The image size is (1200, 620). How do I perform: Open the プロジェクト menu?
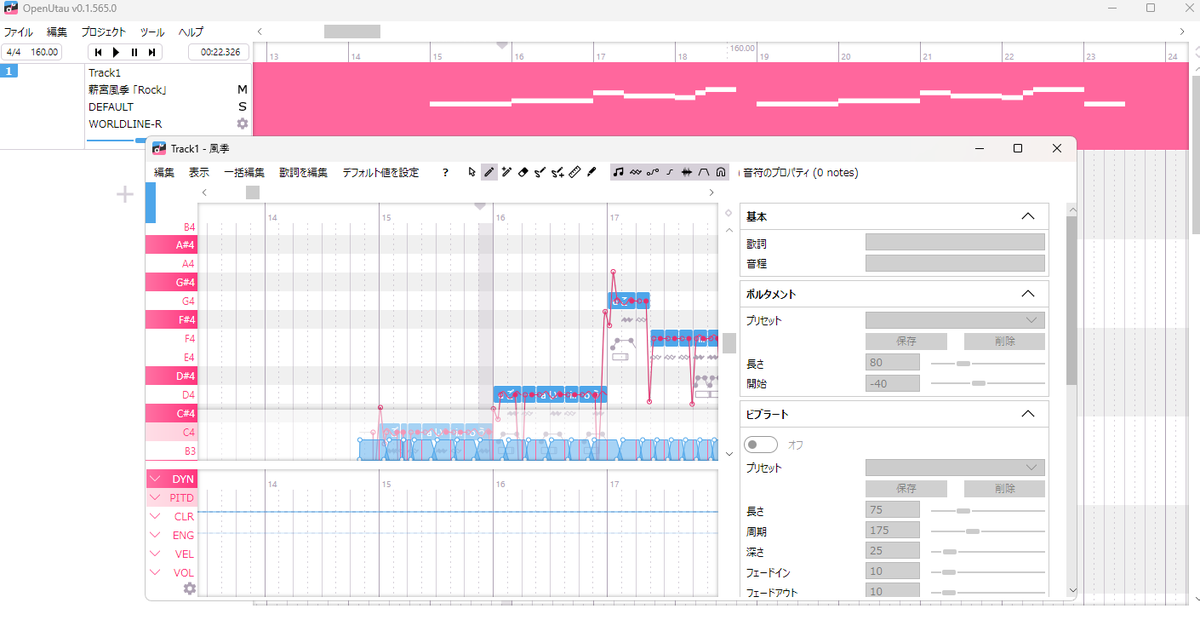[103, 32]
